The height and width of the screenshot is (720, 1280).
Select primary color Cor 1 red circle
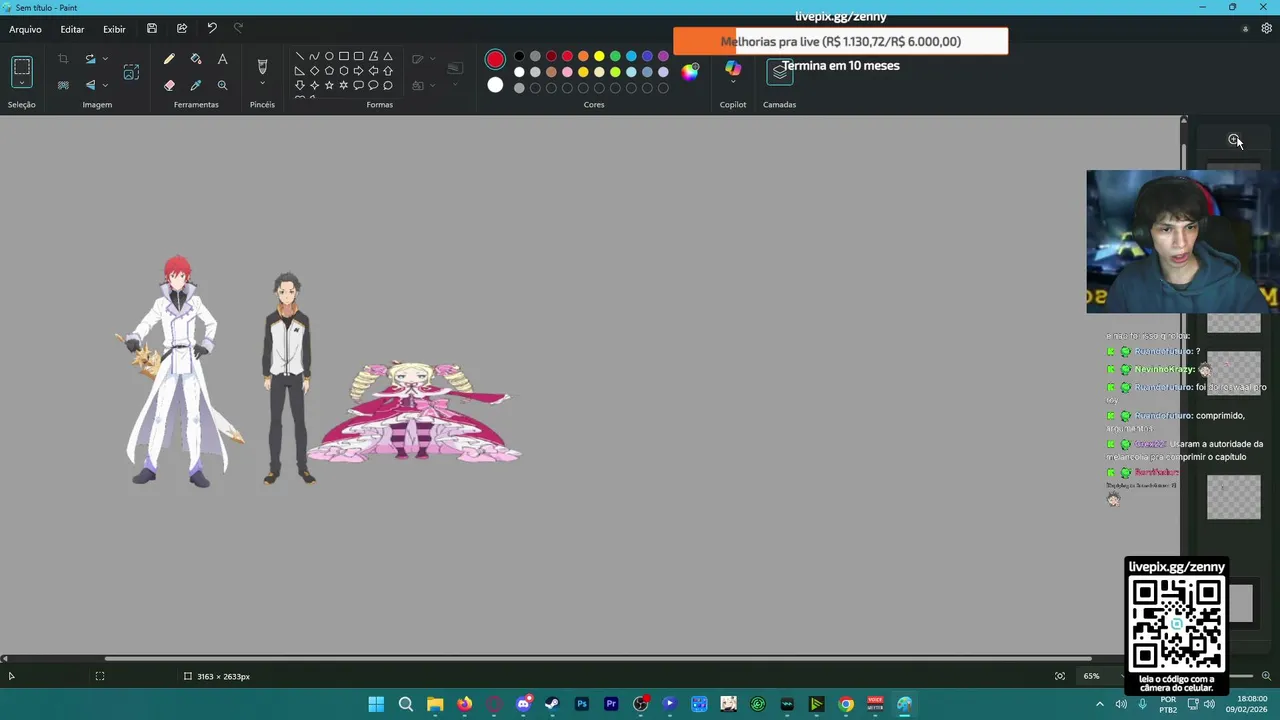tap(495, 60)
